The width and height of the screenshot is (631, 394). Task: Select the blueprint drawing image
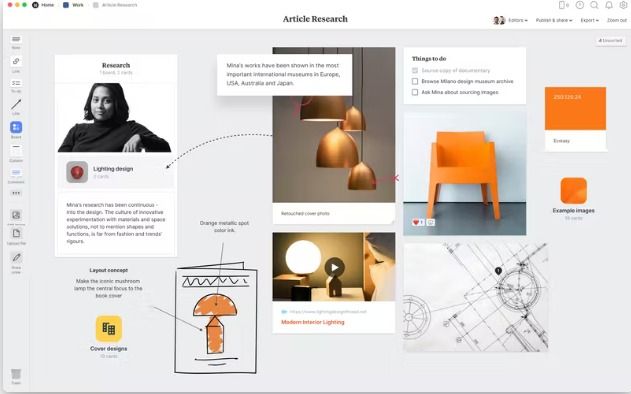pyautogui.click(x=476, y=297)
